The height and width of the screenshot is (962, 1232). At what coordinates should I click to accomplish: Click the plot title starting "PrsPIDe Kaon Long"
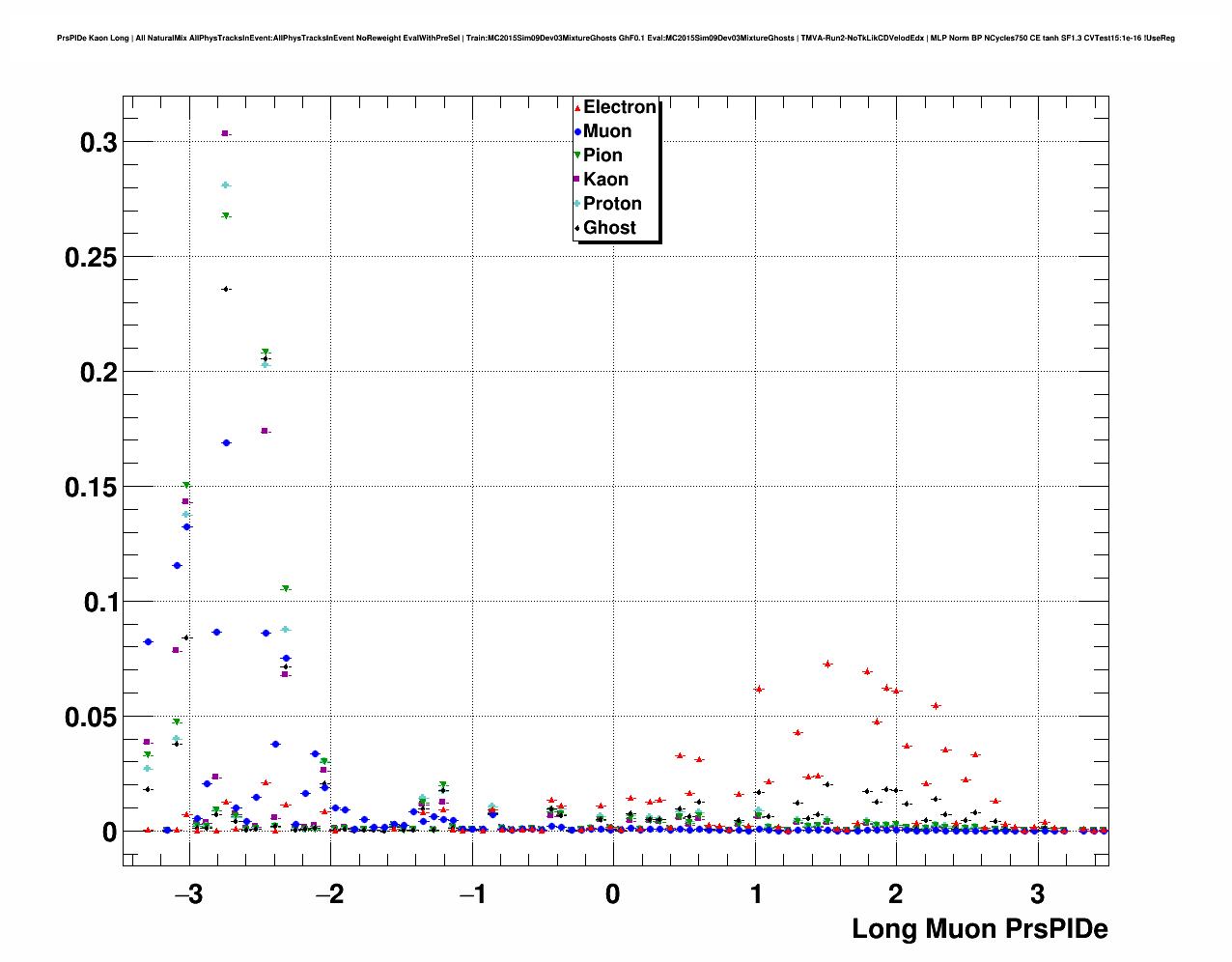616,38
